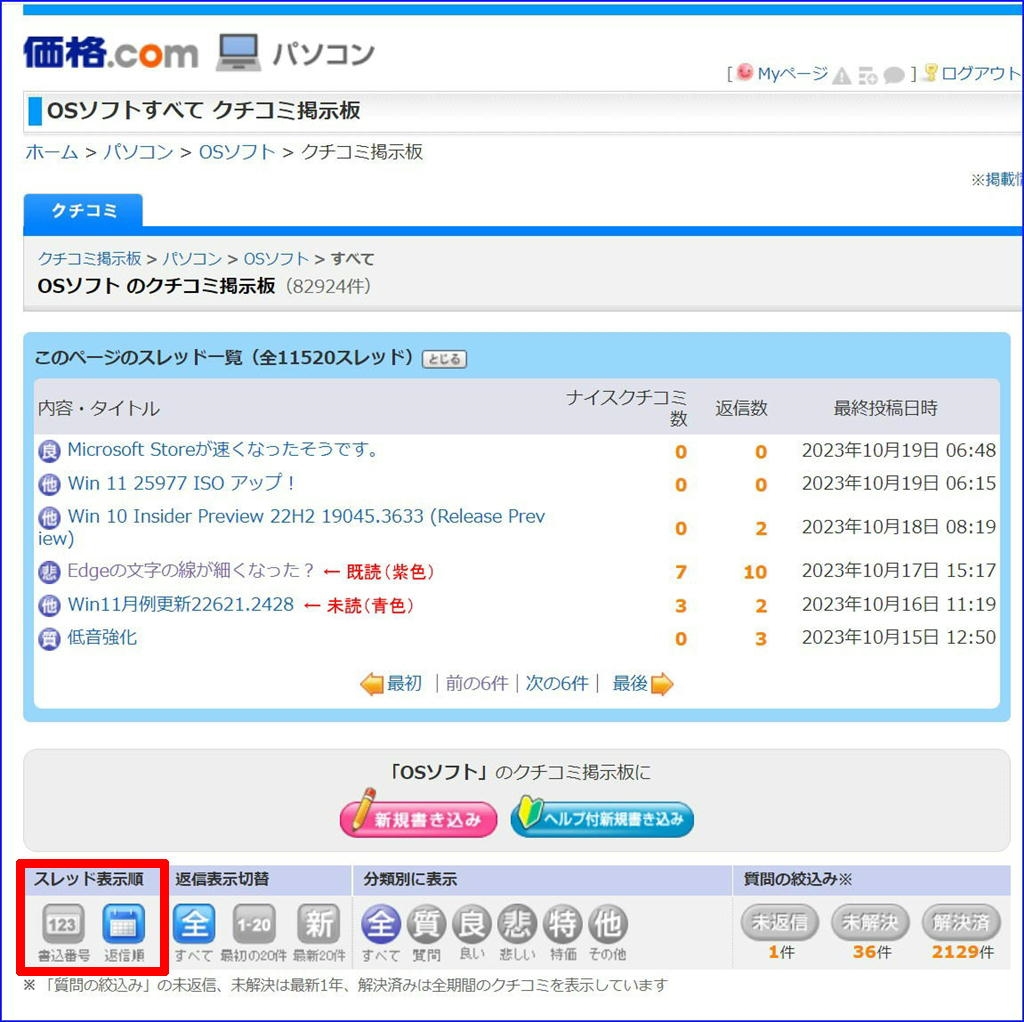Viewport: 1024px width, 1022px height.
Task: Click 36件 count under 未解決
Action: click(871, 952)
